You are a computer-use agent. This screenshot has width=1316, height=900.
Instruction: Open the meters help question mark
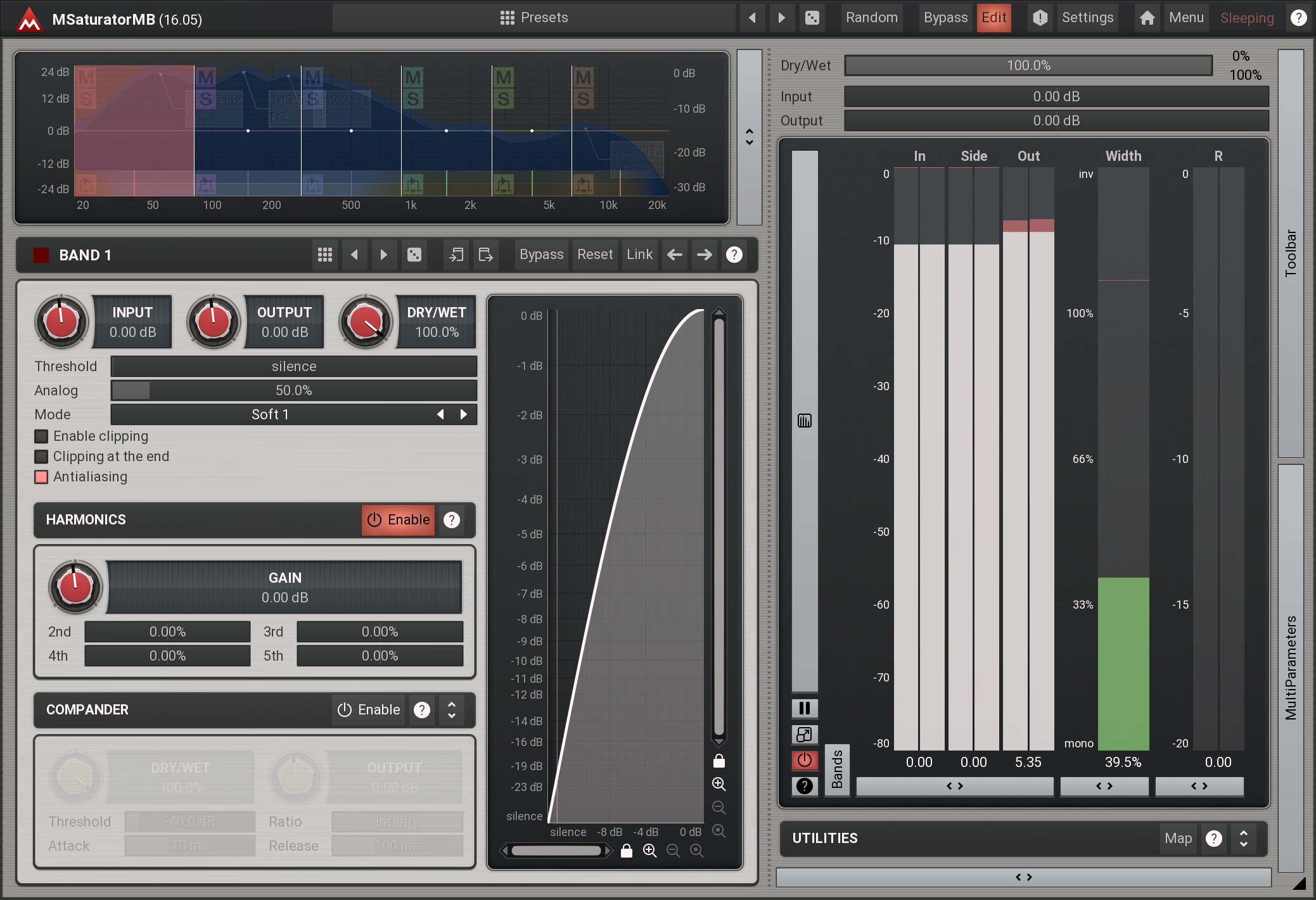(x=805, y=786)
